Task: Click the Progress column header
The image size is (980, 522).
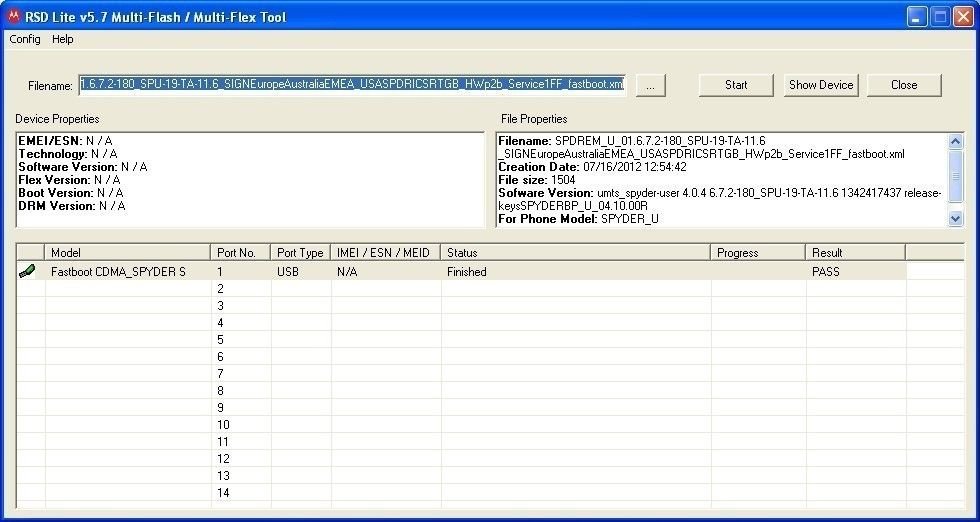Action: tap(758, 253)
